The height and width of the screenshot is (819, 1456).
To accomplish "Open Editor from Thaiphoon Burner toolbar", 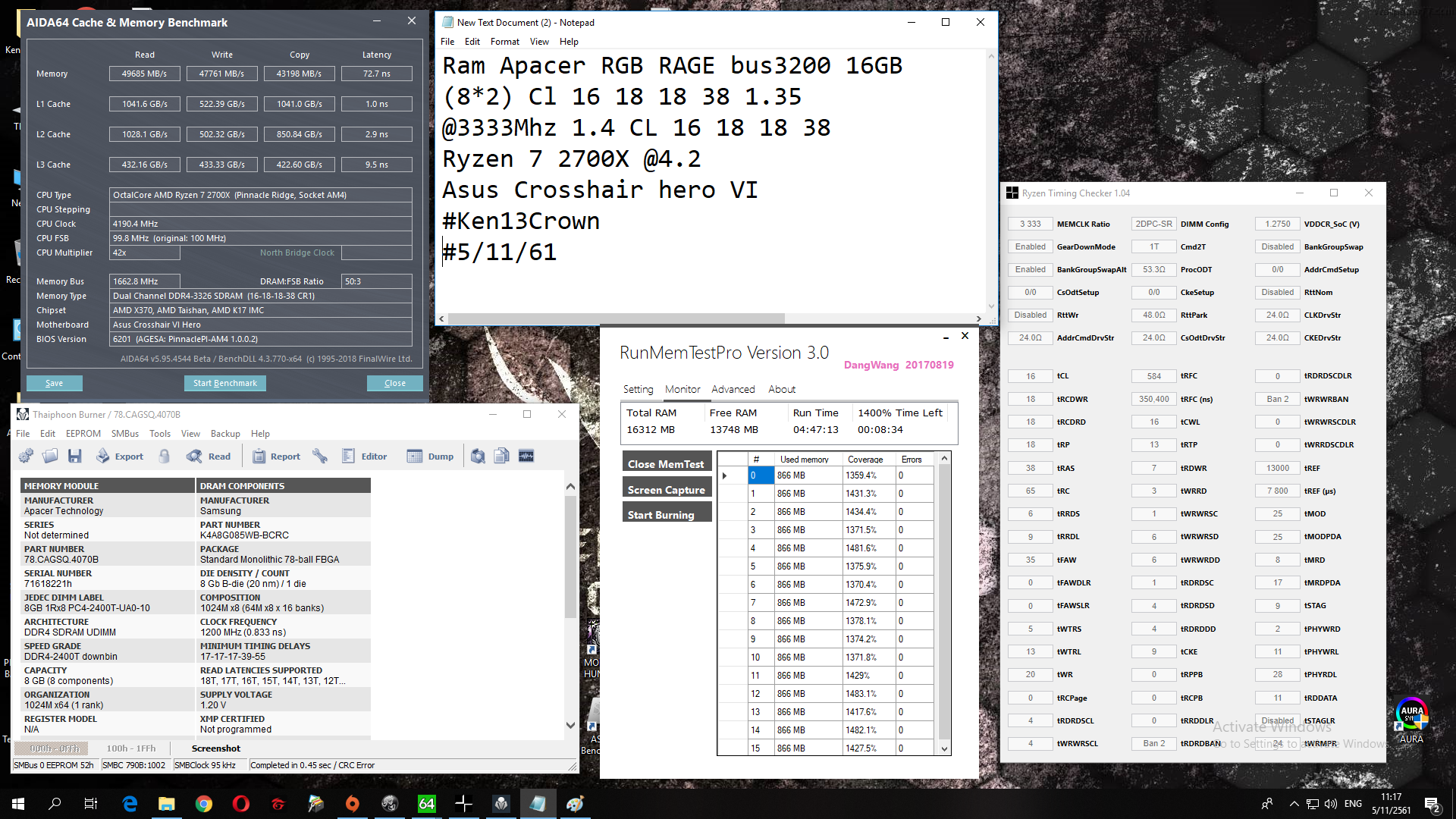I will (x=365, y=456).
